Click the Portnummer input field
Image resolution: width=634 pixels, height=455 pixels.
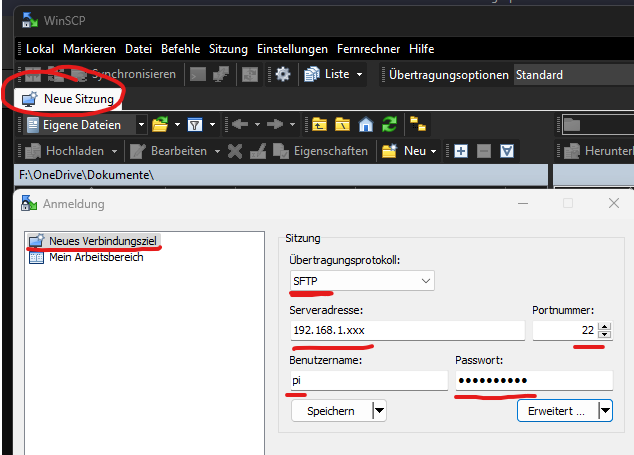pos(565,330)
